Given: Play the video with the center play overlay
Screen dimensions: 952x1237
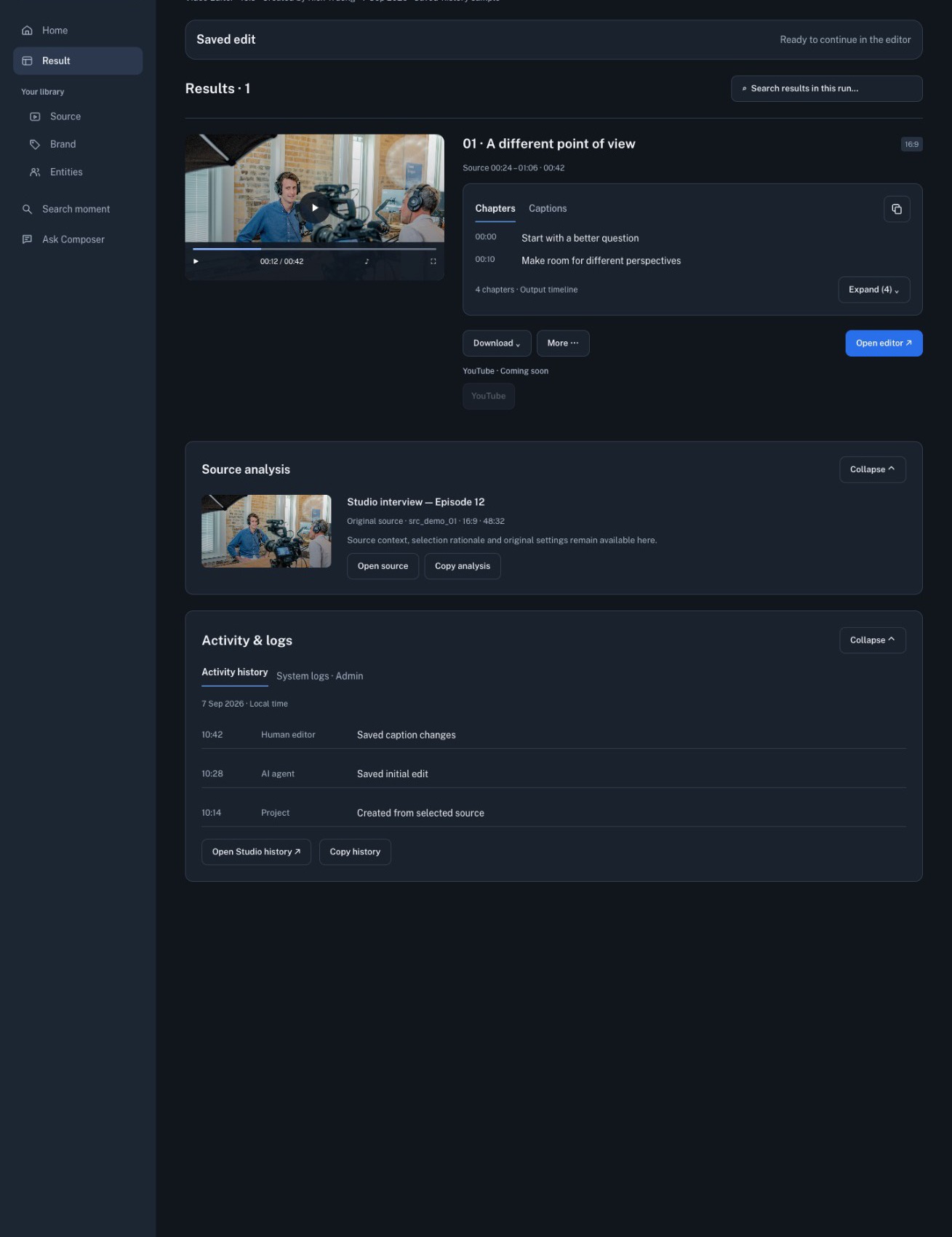Looking at the screenshot, I should pos(314,207).
